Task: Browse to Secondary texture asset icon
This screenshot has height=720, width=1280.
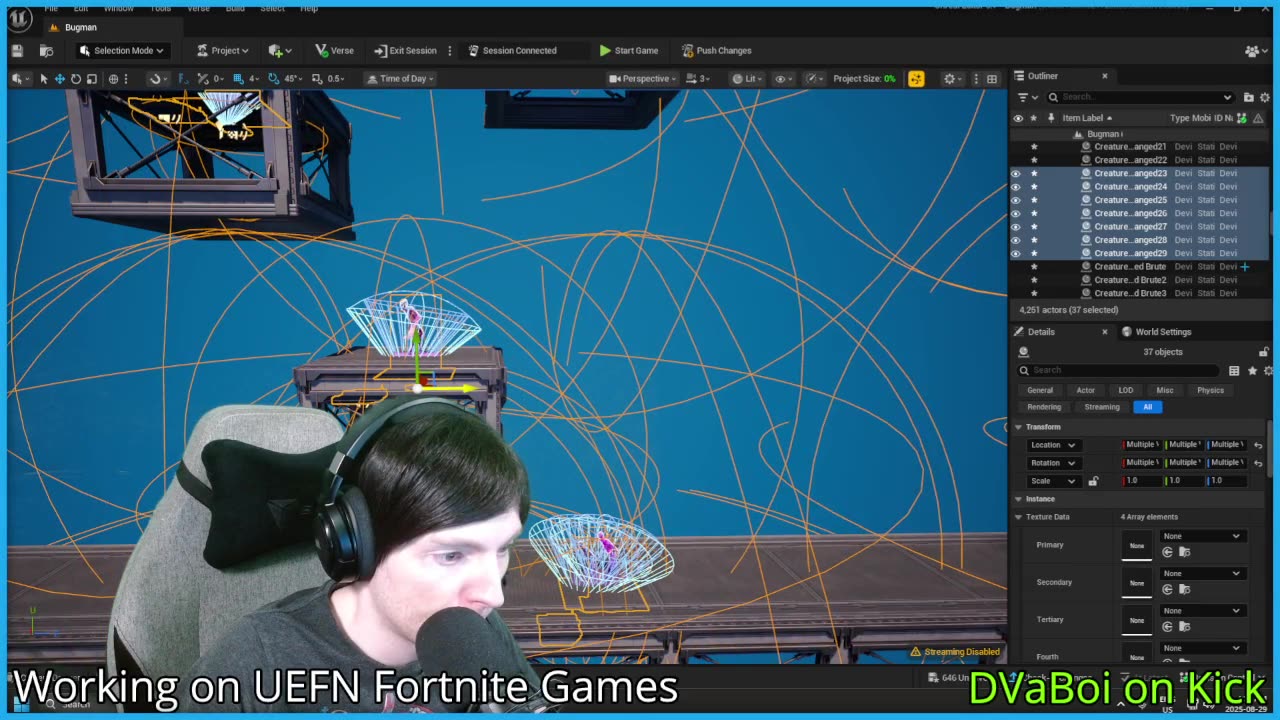Action: [1184, 589]
